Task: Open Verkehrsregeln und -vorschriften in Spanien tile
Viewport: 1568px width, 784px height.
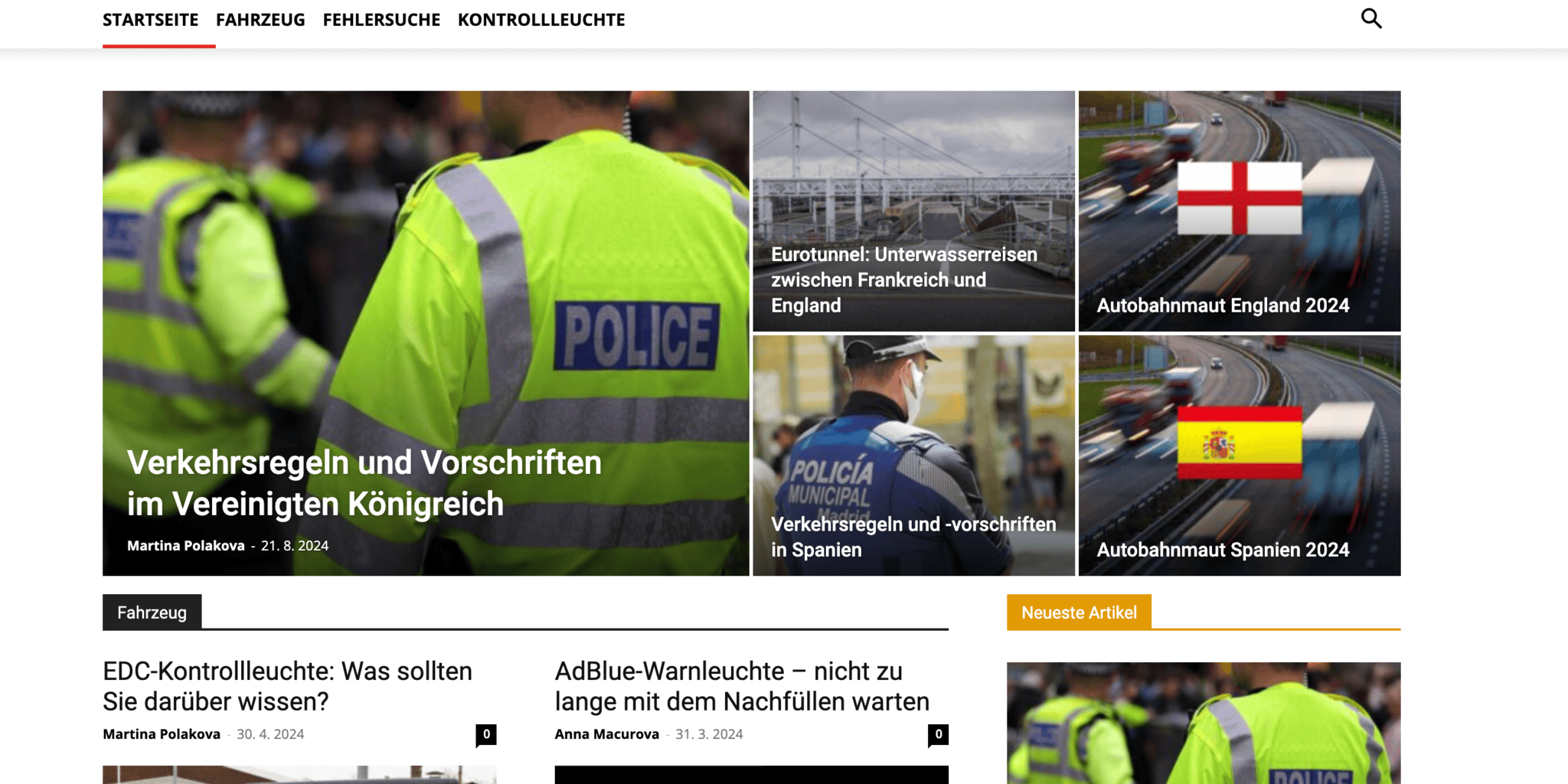Action: pos(913,456)
